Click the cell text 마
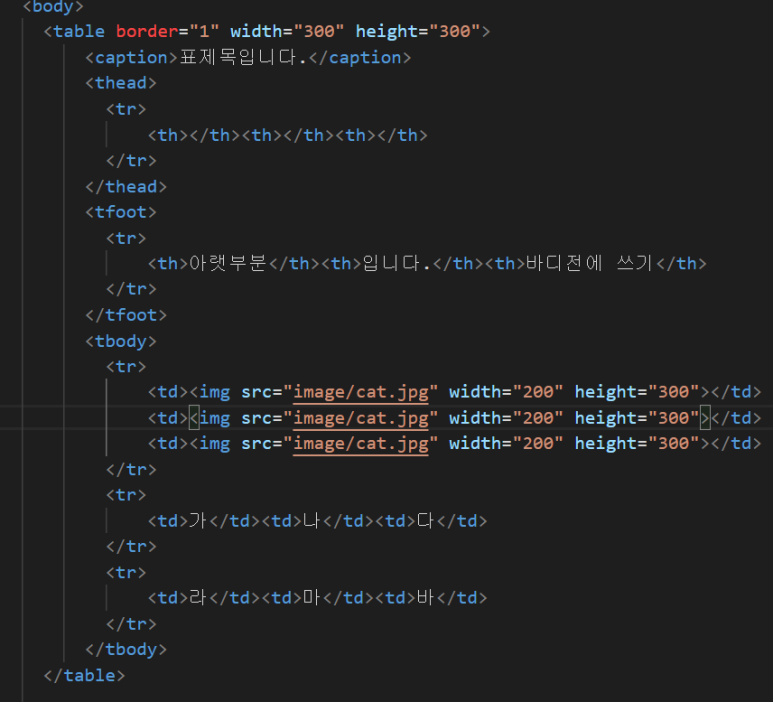The width and height of the screenshot is (773, 702). [x=312, y=598]
